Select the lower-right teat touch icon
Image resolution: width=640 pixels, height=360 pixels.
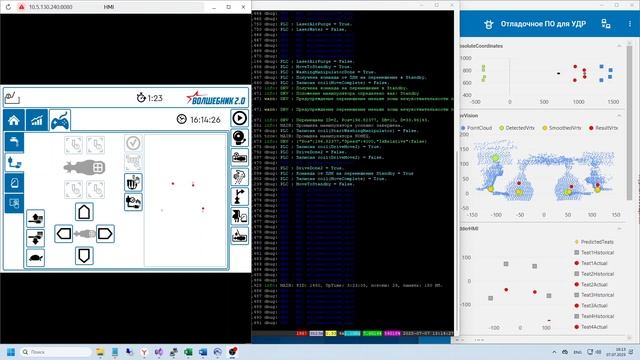pos(96,189)
